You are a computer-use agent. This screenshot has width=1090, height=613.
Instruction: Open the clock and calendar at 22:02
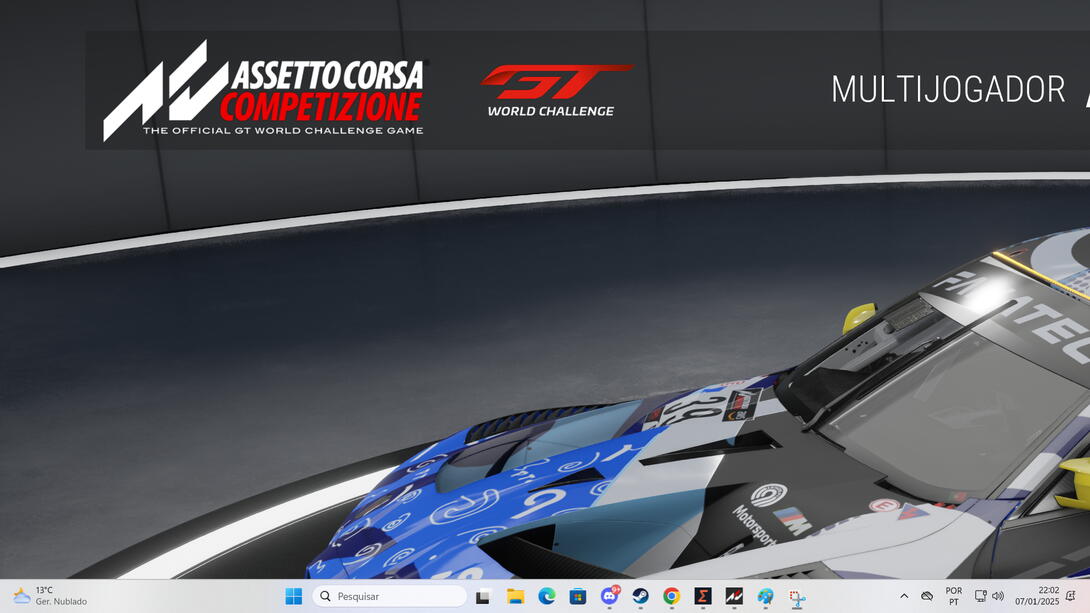pos(1036,596)
